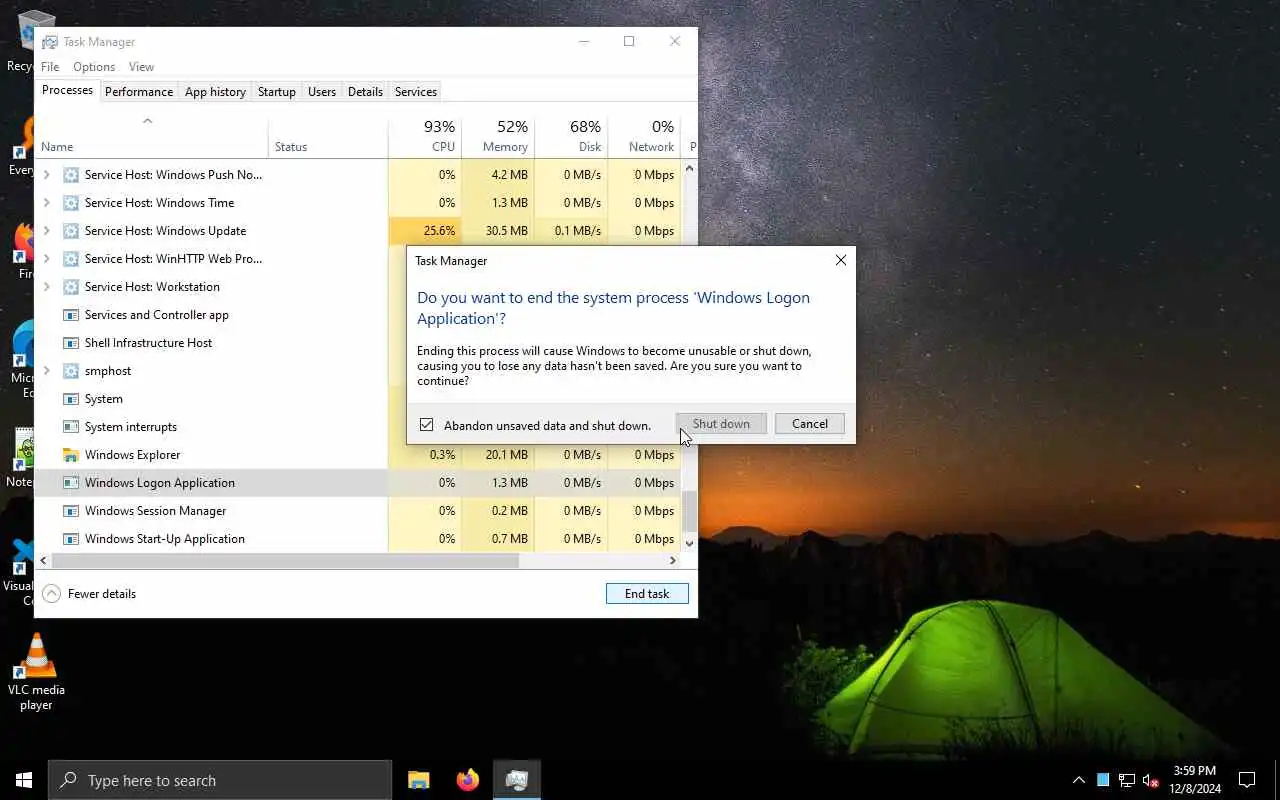Image resolution: width=1280 pixels, height=800 pixels.
Task: Click the Task Manager taskbar icon
Action: [517, 780]
